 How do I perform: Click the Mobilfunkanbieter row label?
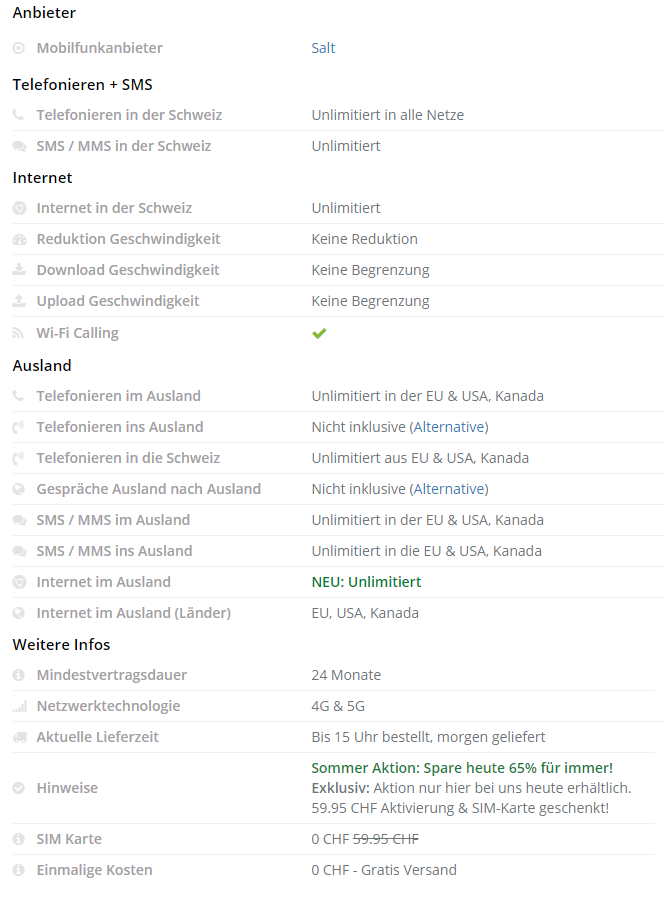(x=99, y=48)
